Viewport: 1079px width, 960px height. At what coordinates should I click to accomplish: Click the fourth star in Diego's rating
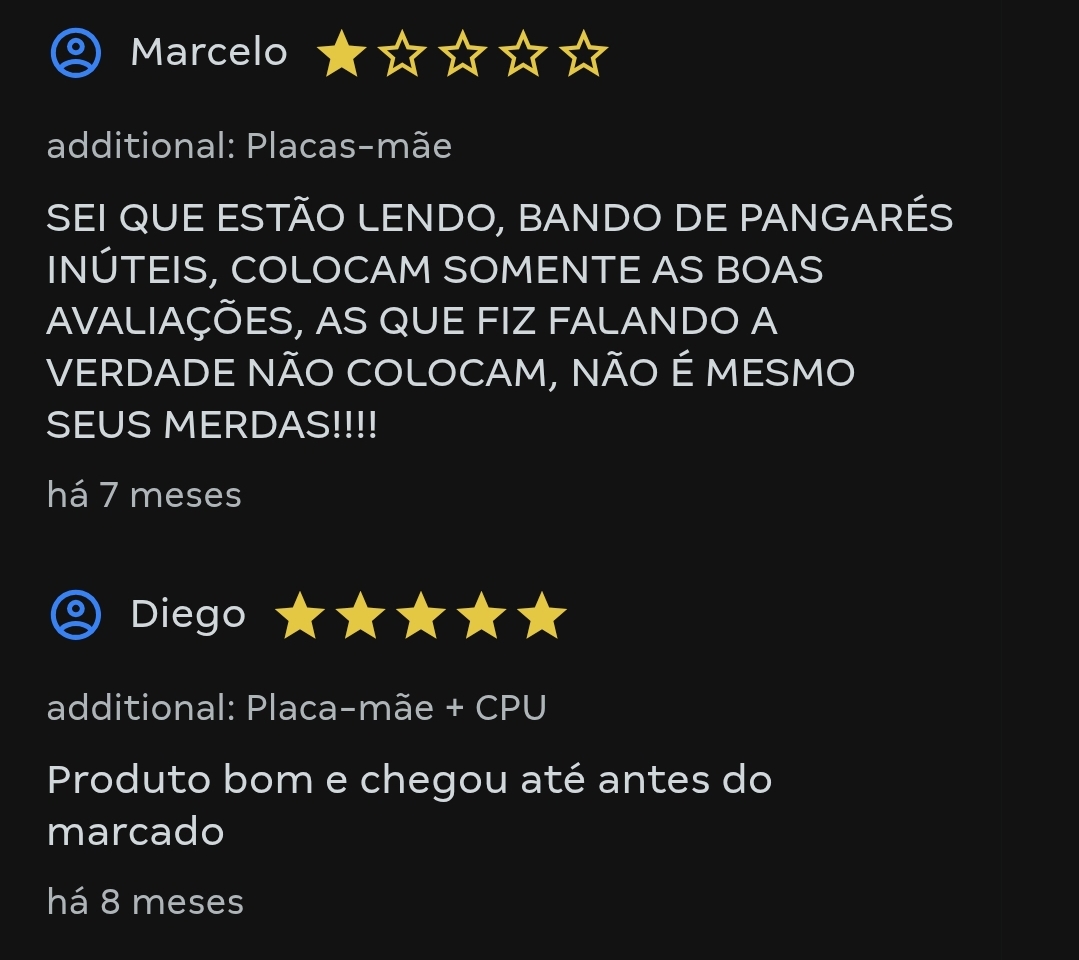tap(482, 615)
